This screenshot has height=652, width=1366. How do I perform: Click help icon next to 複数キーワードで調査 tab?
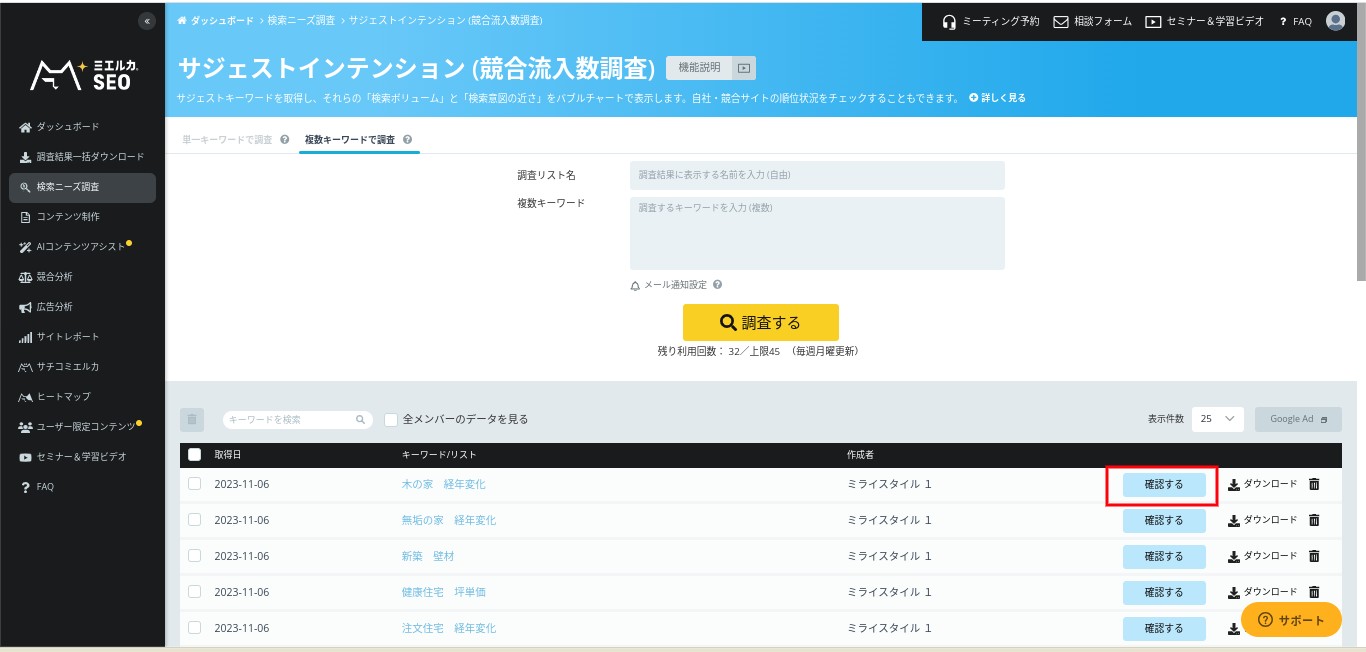coord(407,140)
